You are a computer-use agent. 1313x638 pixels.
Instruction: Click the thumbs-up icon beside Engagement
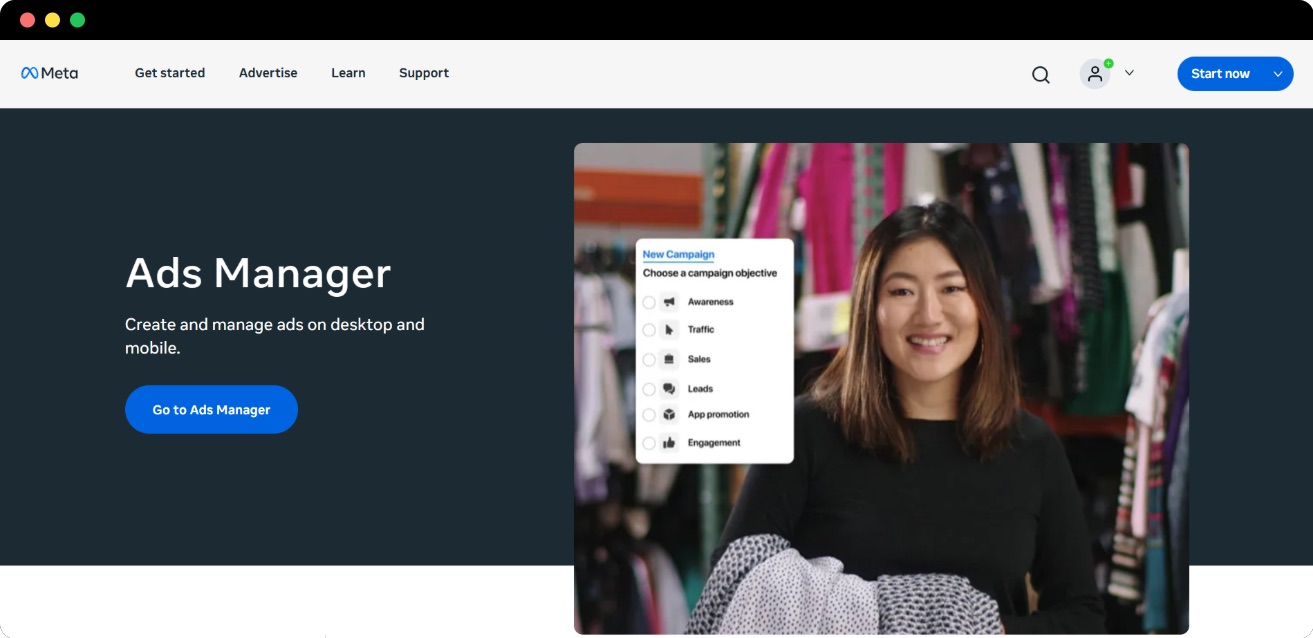coord(669,443)
